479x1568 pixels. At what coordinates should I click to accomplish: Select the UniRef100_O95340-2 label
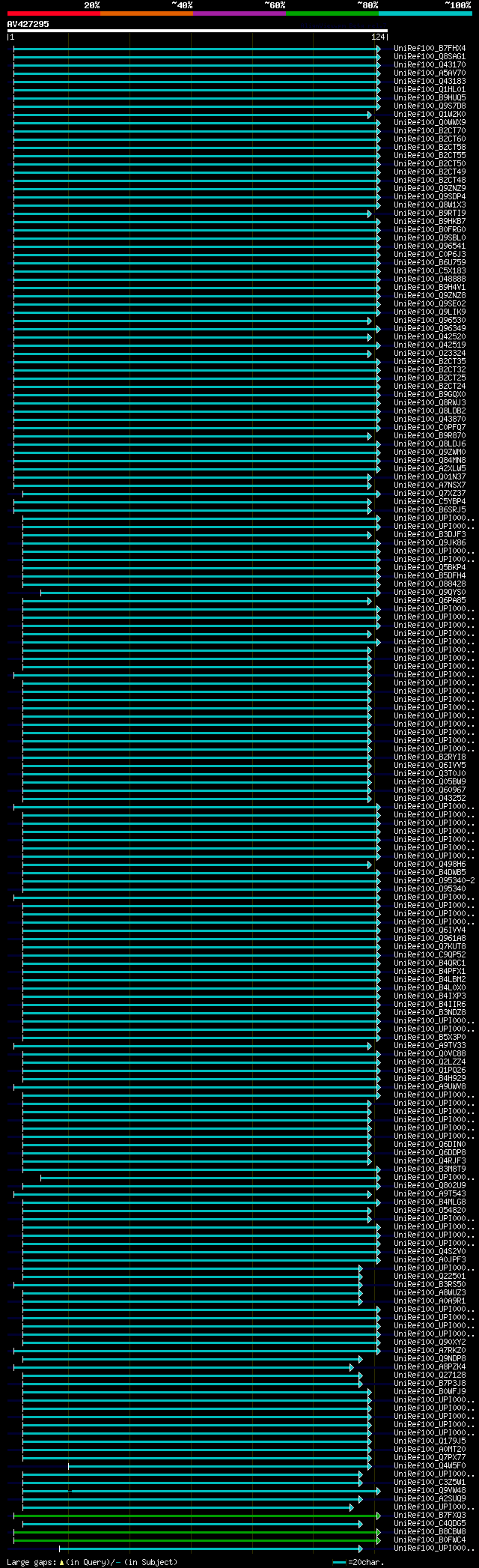tap(434, 881)
